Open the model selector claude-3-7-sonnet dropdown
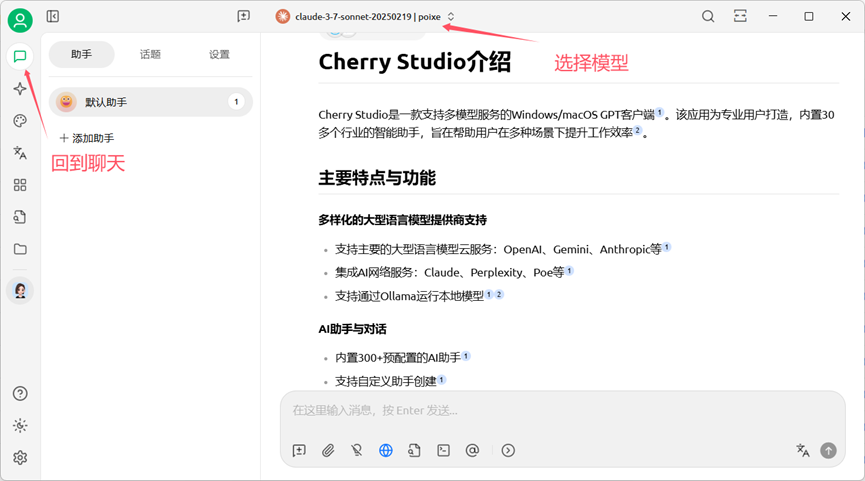The width and height of the screenshot is (865, 481). pos(365,17)
